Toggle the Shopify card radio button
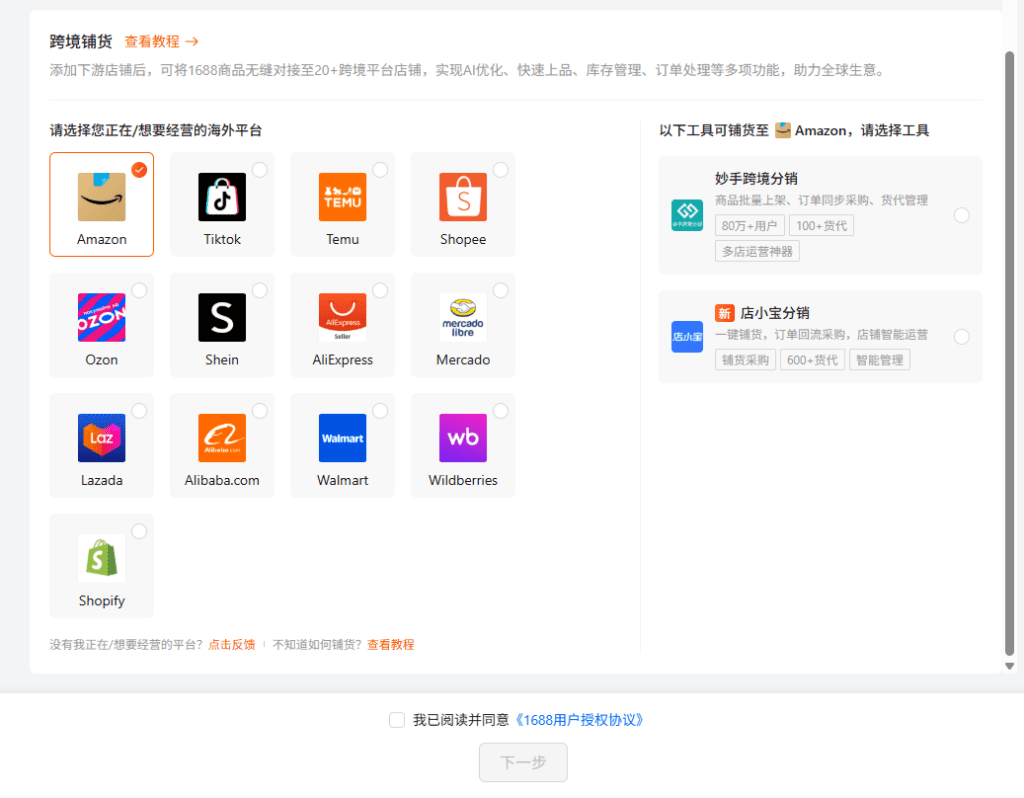 point(139,531)
